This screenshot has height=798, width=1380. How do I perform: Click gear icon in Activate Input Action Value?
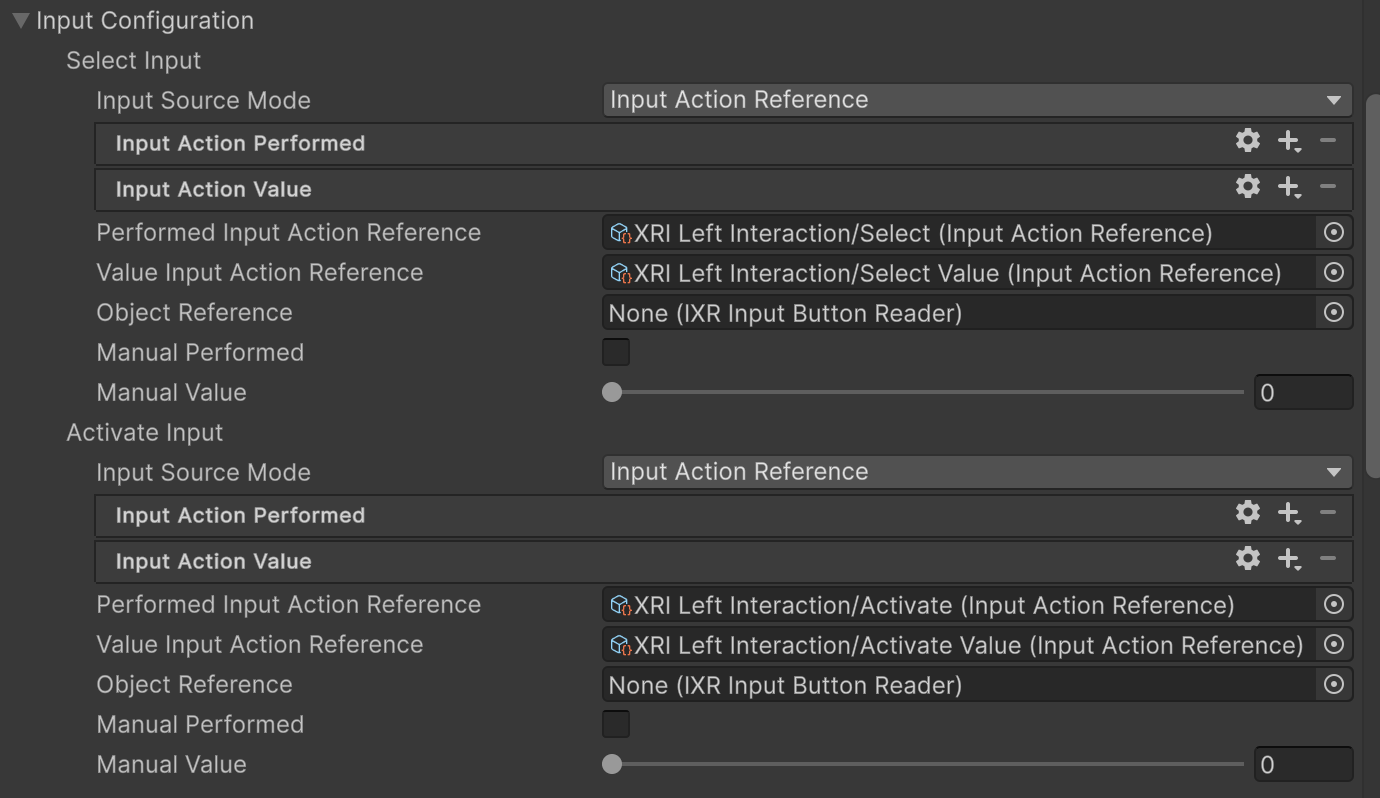(1247, 559)
